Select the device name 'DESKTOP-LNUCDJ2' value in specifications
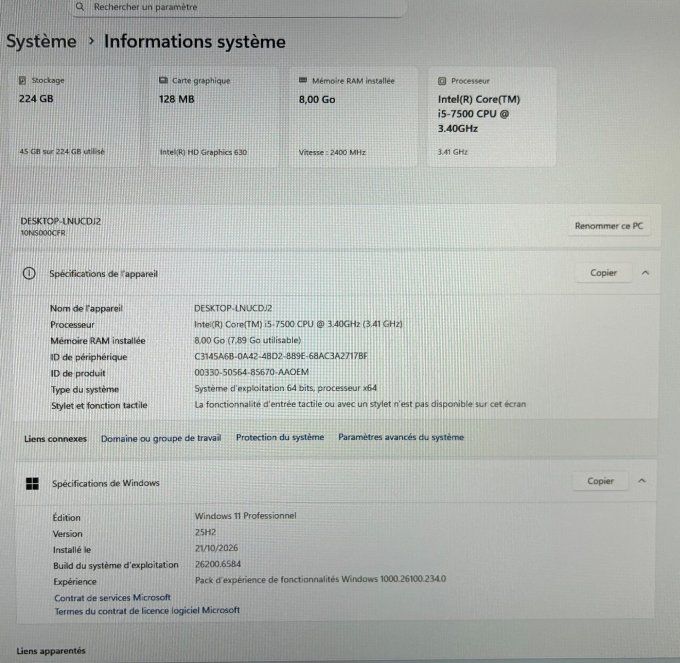This screenshot has width=680, height=663. (x=233, y=308)
